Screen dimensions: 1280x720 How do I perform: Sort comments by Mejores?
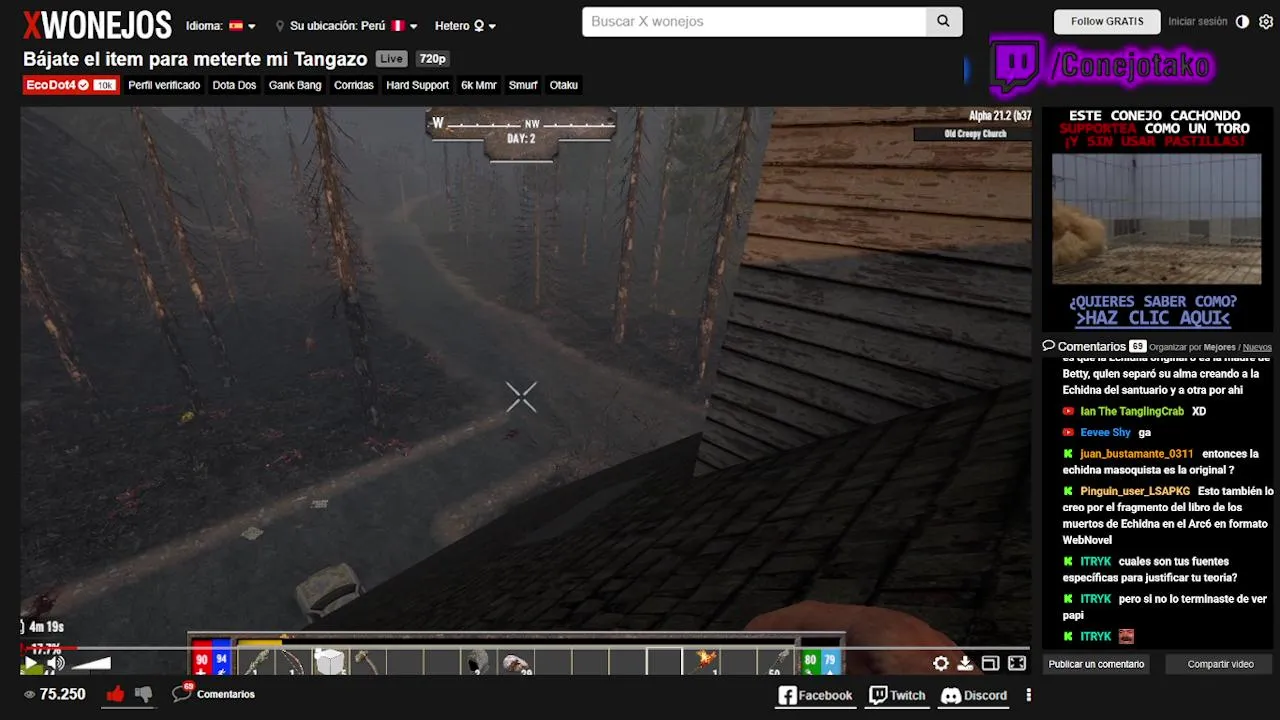(1219, 347)
